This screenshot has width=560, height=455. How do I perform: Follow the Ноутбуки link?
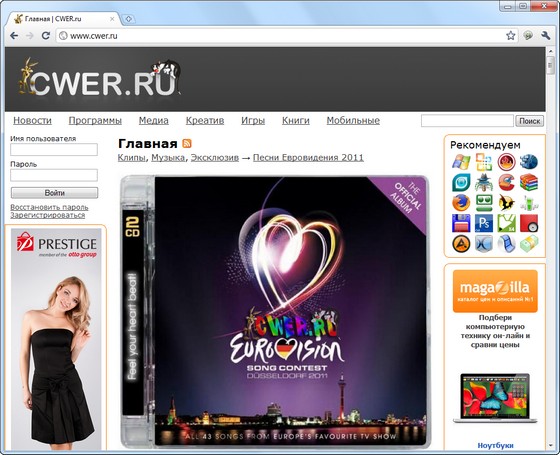[x=495, y=445]
